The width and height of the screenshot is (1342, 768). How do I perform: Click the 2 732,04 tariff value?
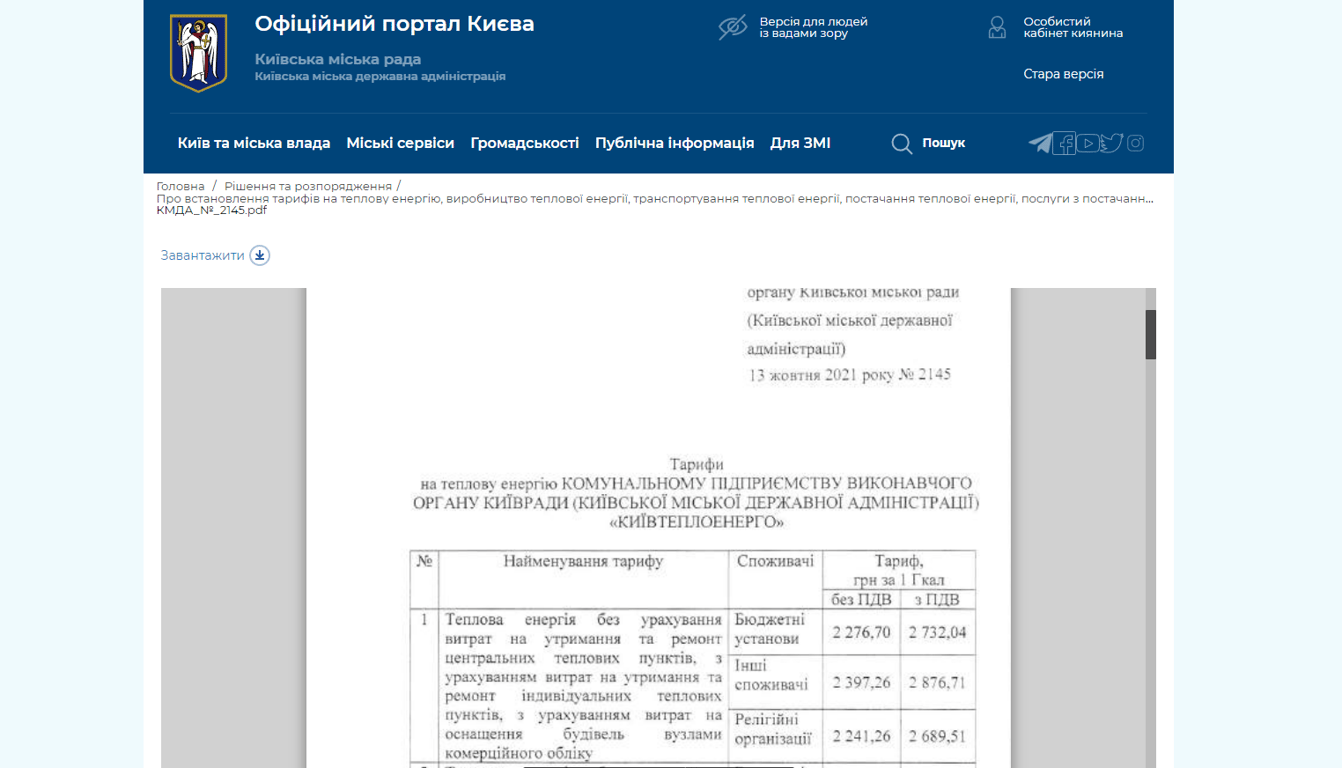pos(937,632)
